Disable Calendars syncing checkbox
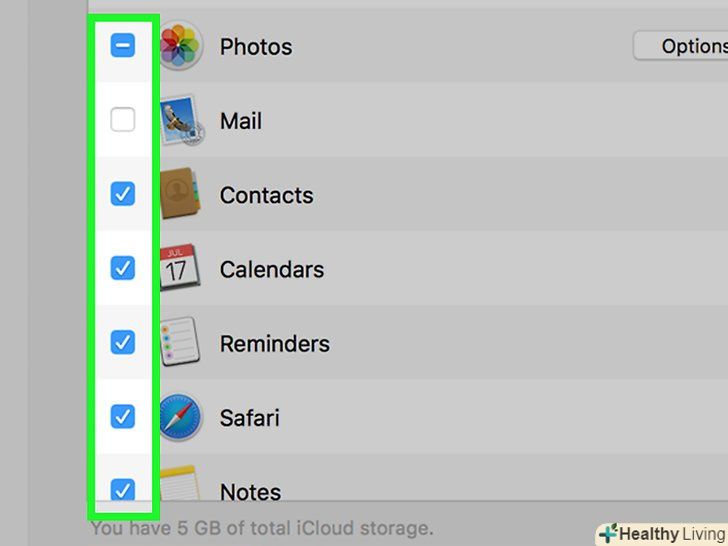The image size is (728, 546). [122, 269]
